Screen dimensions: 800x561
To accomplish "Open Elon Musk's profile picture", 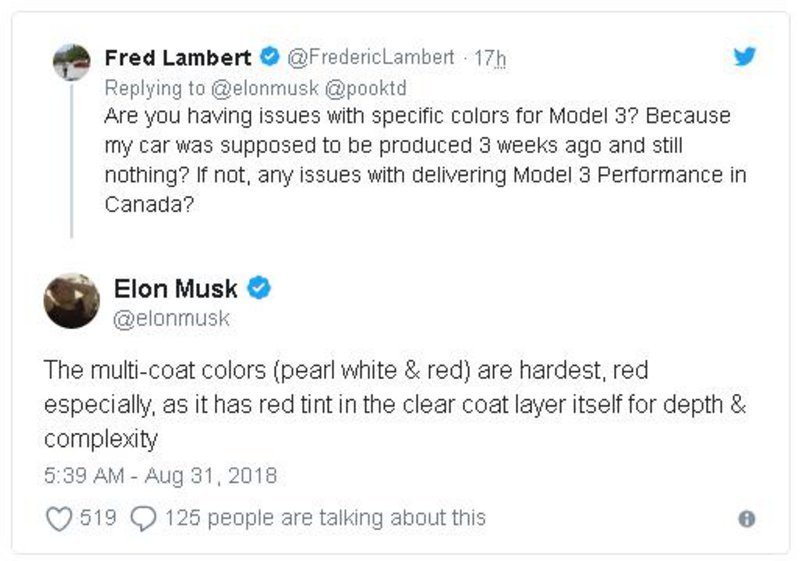I will pyautogui.click(x=72, y=300).
